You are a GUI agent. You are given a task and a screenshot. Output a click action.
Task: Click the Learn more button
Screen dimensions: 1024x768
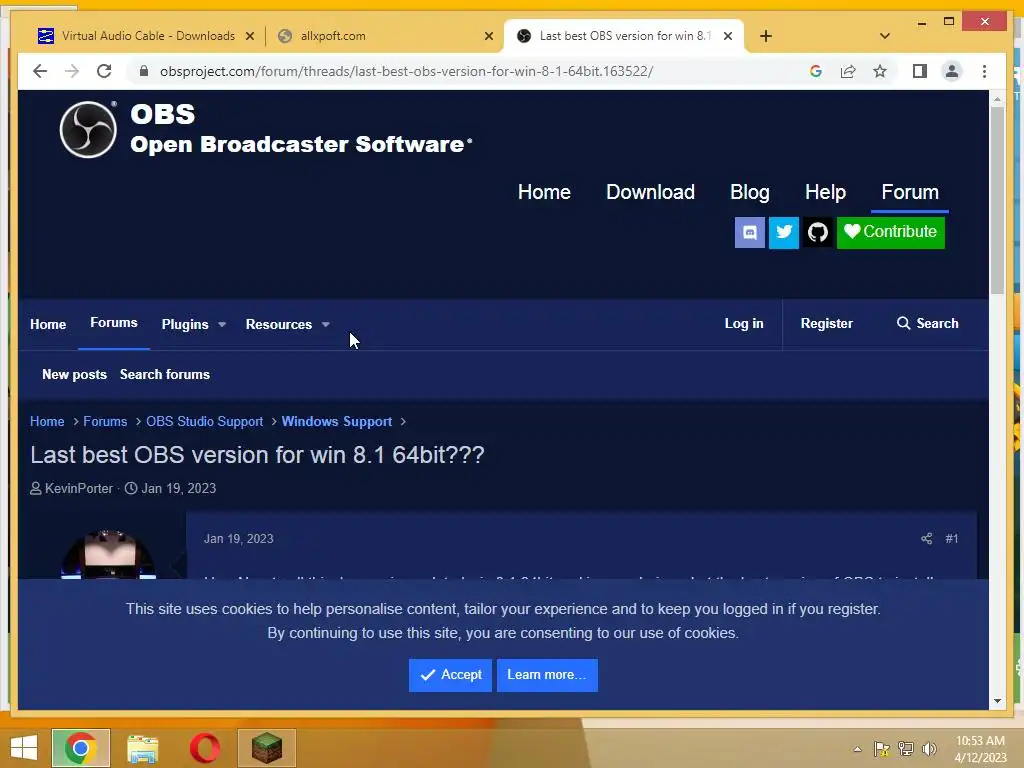[547, 675]
